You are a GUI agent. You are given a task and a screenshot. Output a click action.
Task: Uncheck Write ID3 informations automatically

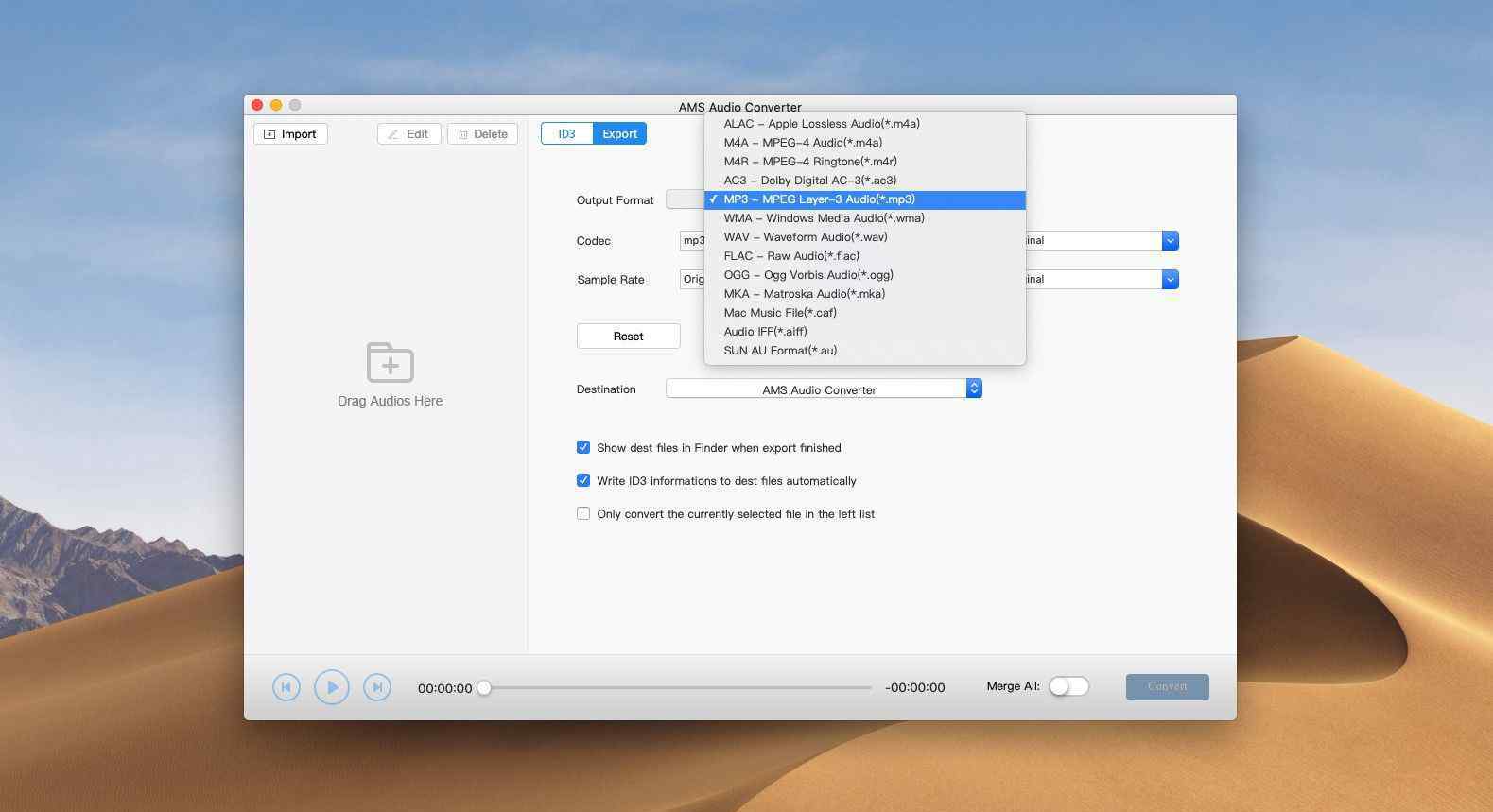tap(583, 480)
